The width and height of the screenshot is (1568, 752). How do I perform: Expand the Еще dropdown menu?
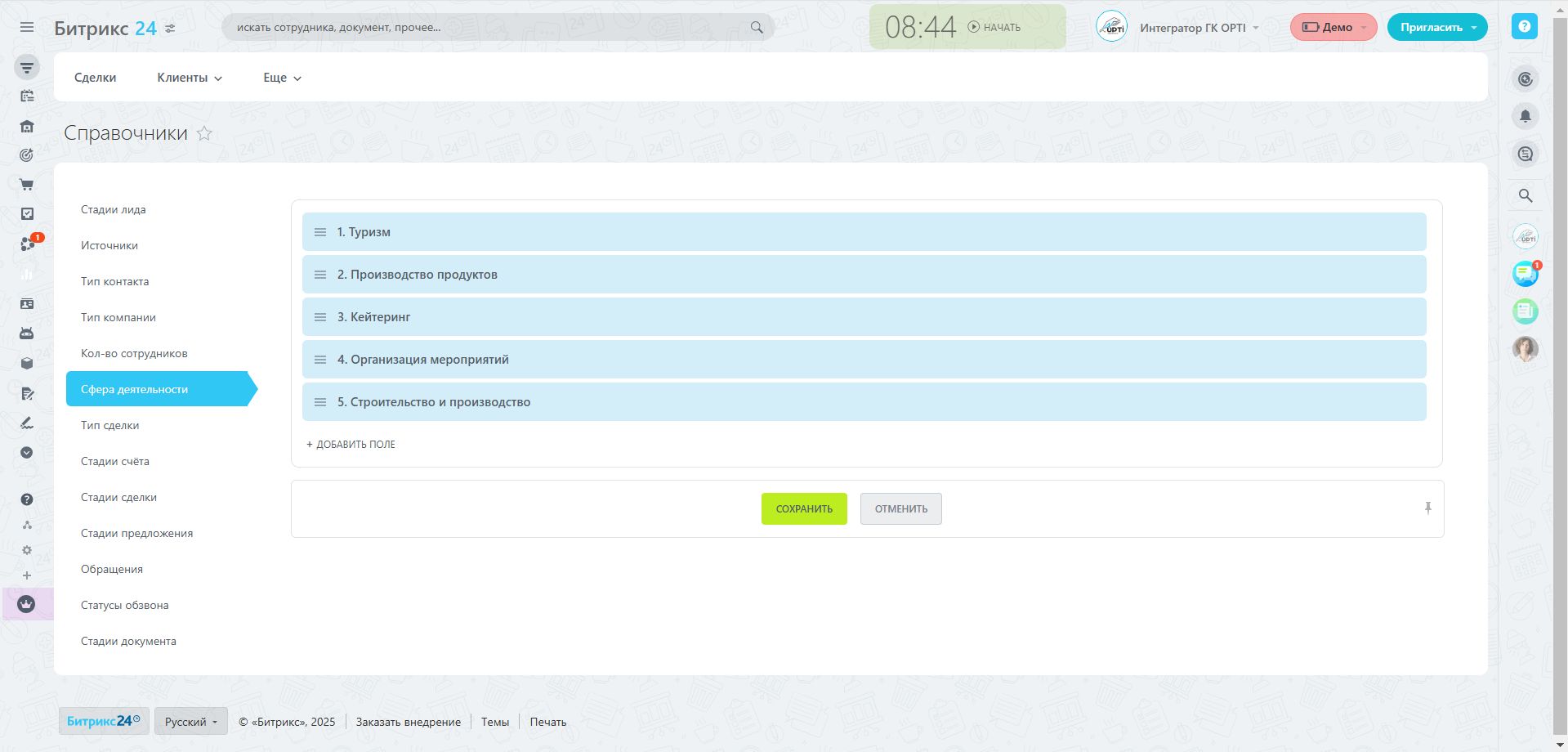tap(282, 78)
